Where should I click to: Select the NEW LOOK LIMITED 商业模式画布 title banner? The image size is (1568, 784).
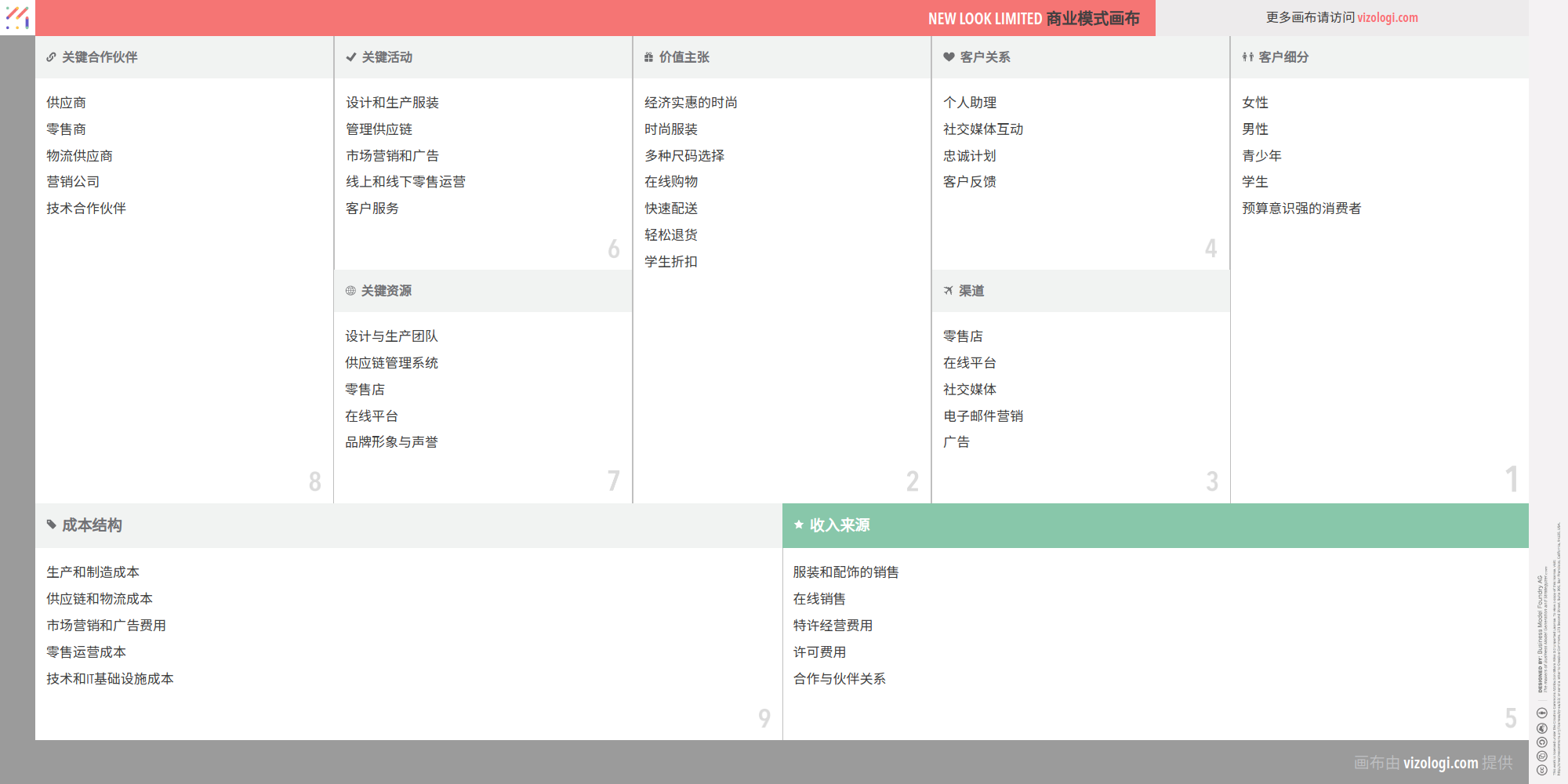coord(1034,18)
